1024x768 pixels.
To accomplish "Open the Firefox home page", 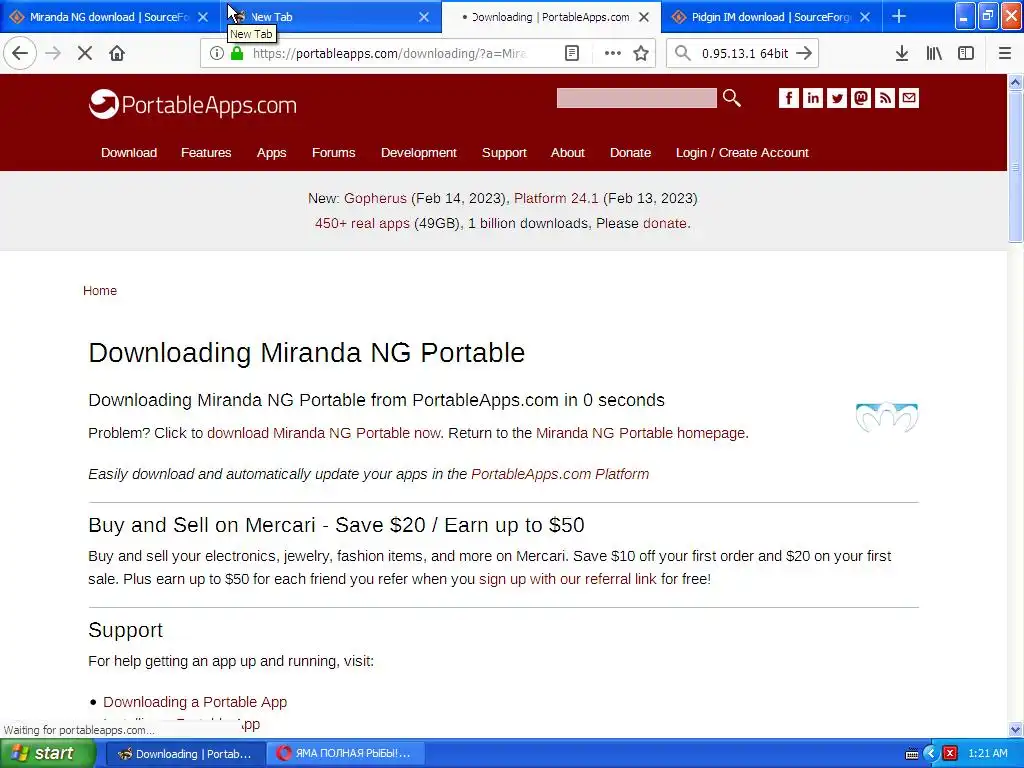I will (x=117, y=53).
